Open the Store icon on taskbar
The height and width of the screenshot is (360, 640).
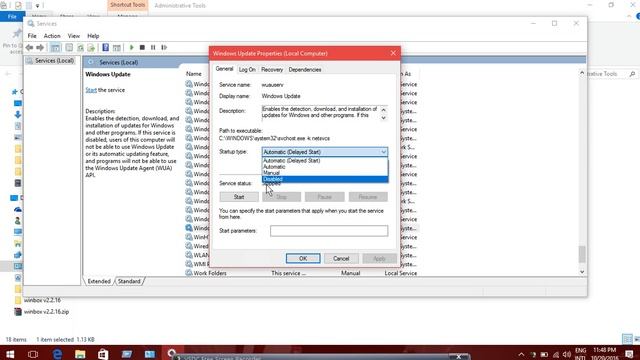click(x=103, y=354)
